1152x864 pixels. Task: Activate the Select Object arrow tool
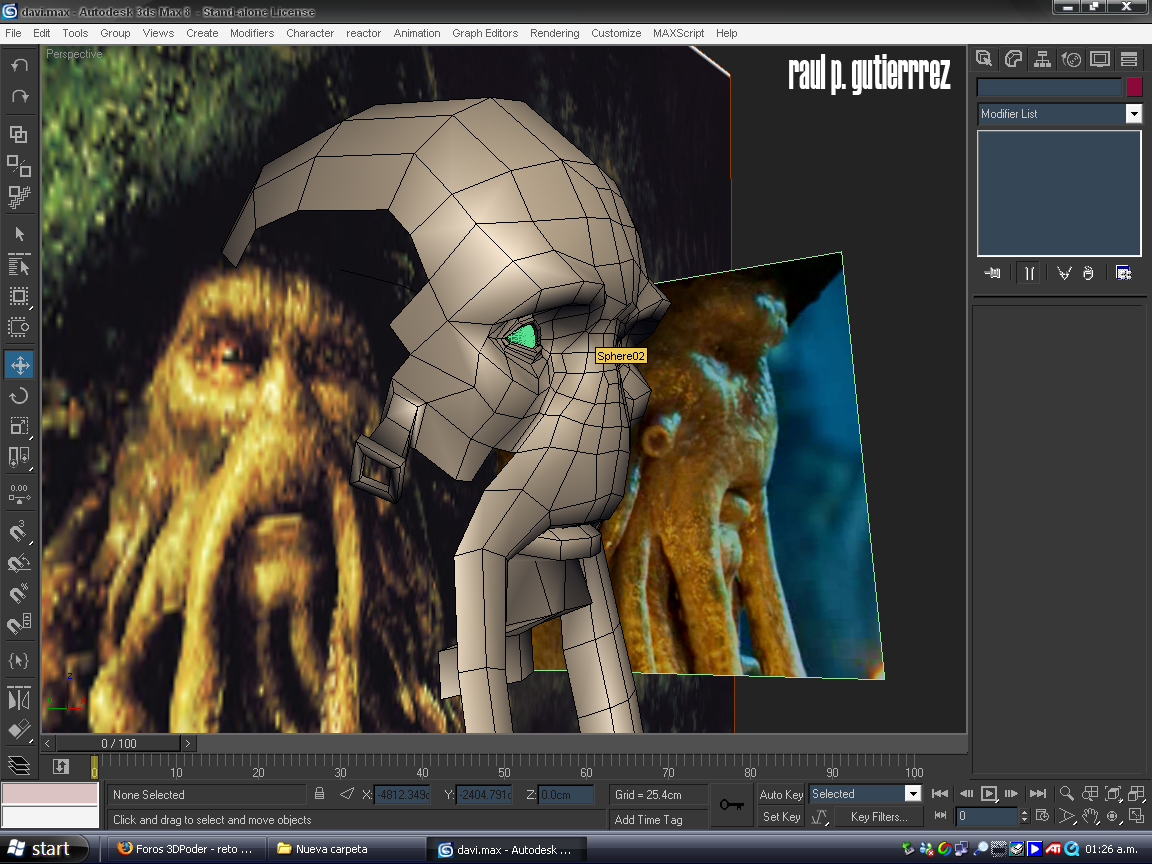[19, 234]
